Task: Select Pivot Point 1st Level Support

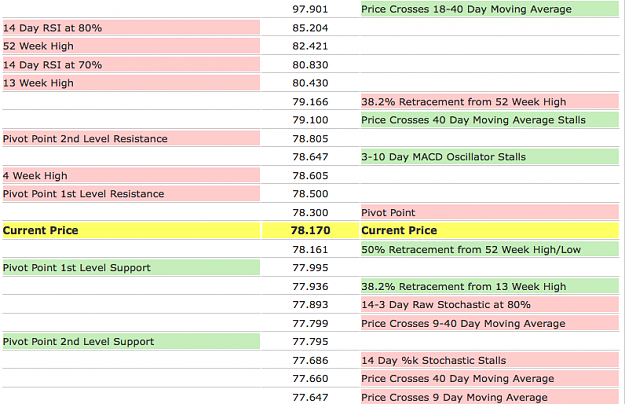Action: click(77, 268)
